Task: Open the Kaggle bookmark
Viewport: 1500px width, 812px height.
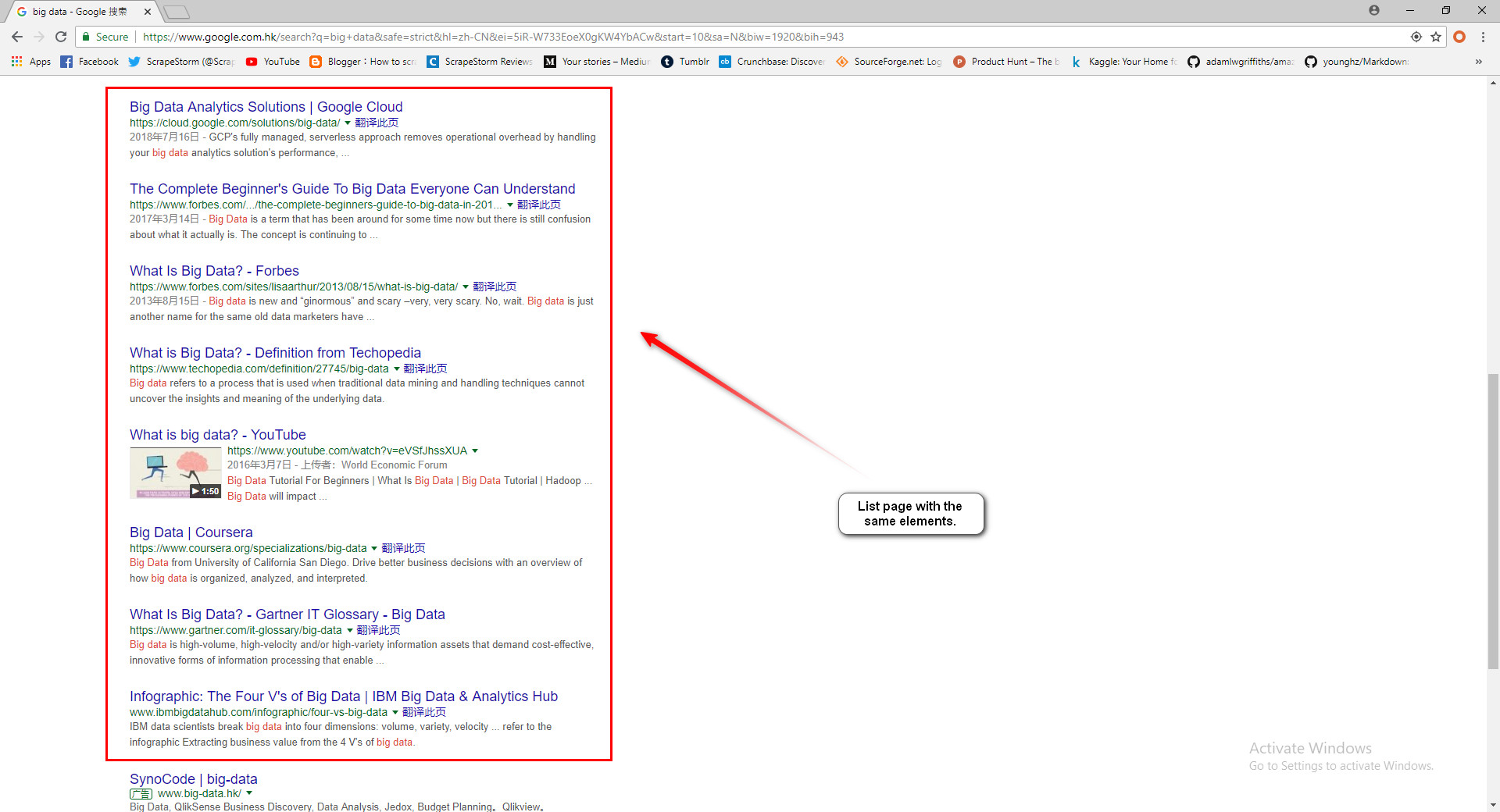Action: (x=1123, y=62)
